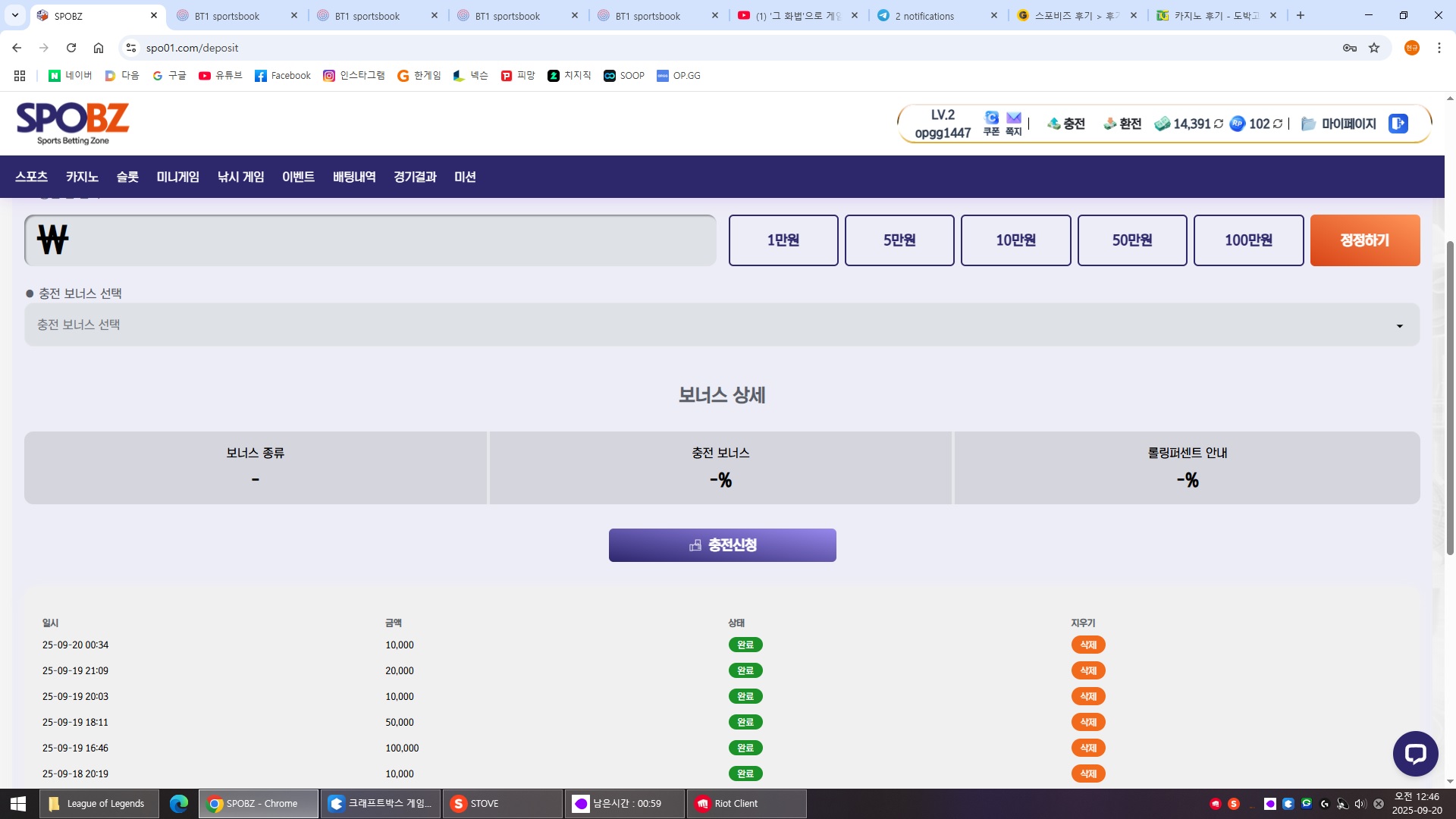Open the Chrome tab search dropdown arrow
The height and width of the screenshot is (819, 1456).
[x=14, y=15]
